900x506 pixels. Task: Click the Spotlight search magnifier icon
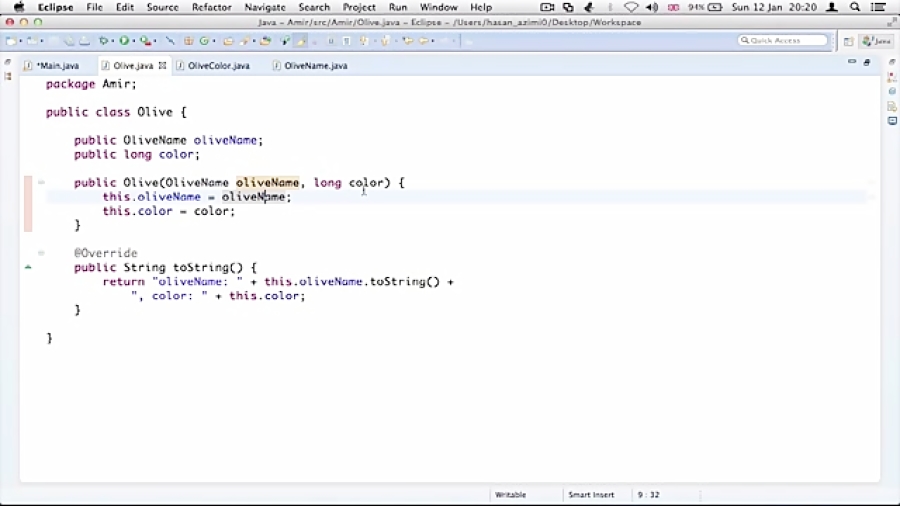(x=855, y=7)
